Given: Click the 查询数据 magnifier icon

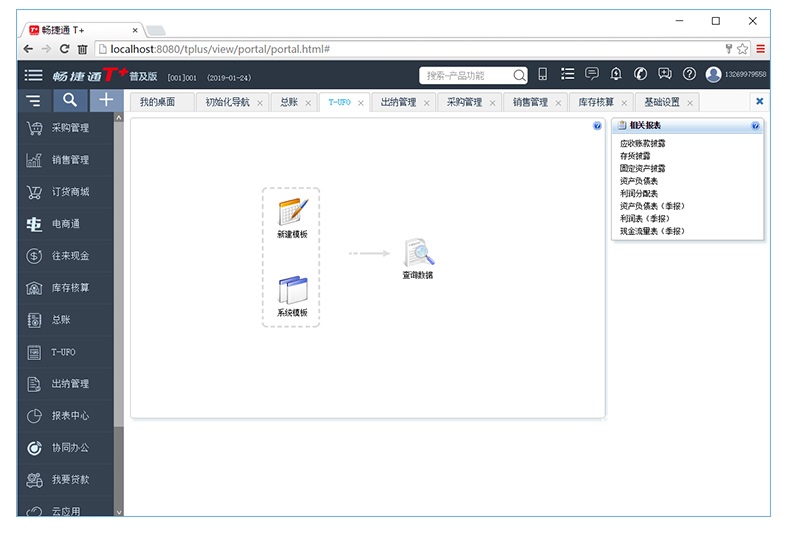Looking at the screenshot, I should pos(418,253).
